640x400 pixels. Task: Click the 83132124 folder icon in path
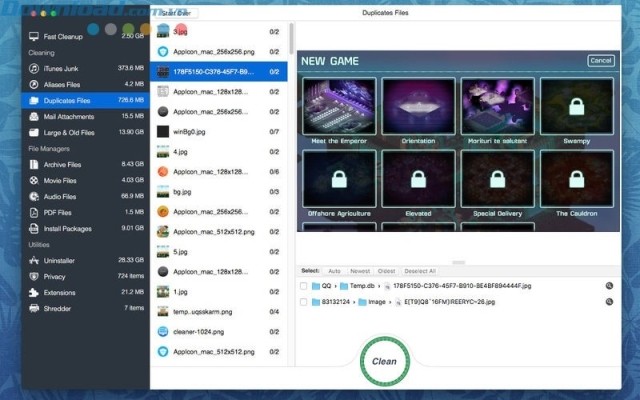(316, 302)
